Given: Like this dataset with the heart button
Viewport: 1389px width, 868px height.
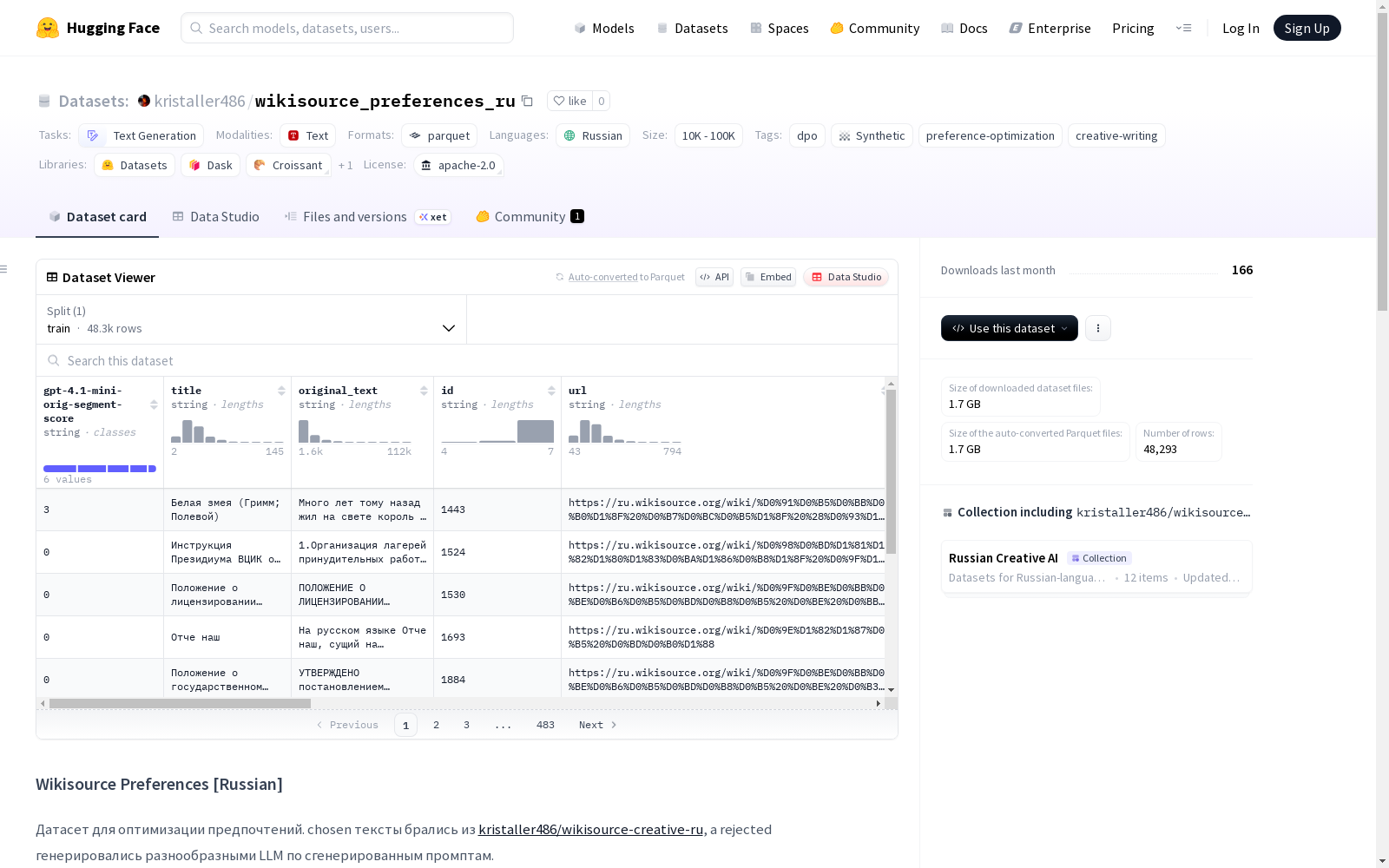Looking at the screenshot, I should coord(569,101).
